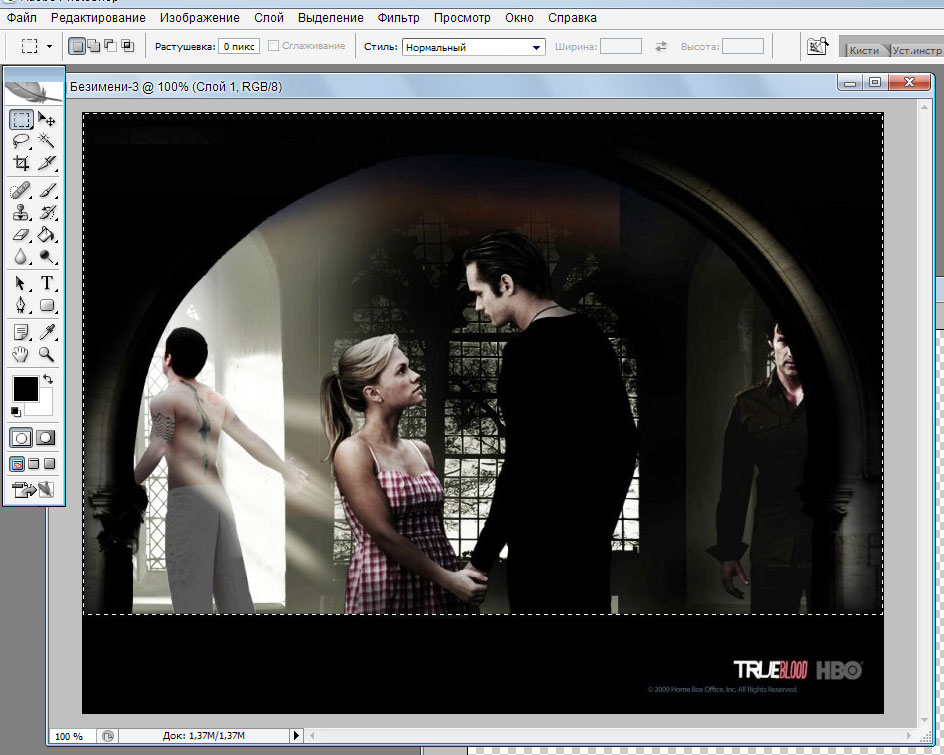Select the Brush tool
Viewport: 944px width, 755px height.
click(47, 191)
